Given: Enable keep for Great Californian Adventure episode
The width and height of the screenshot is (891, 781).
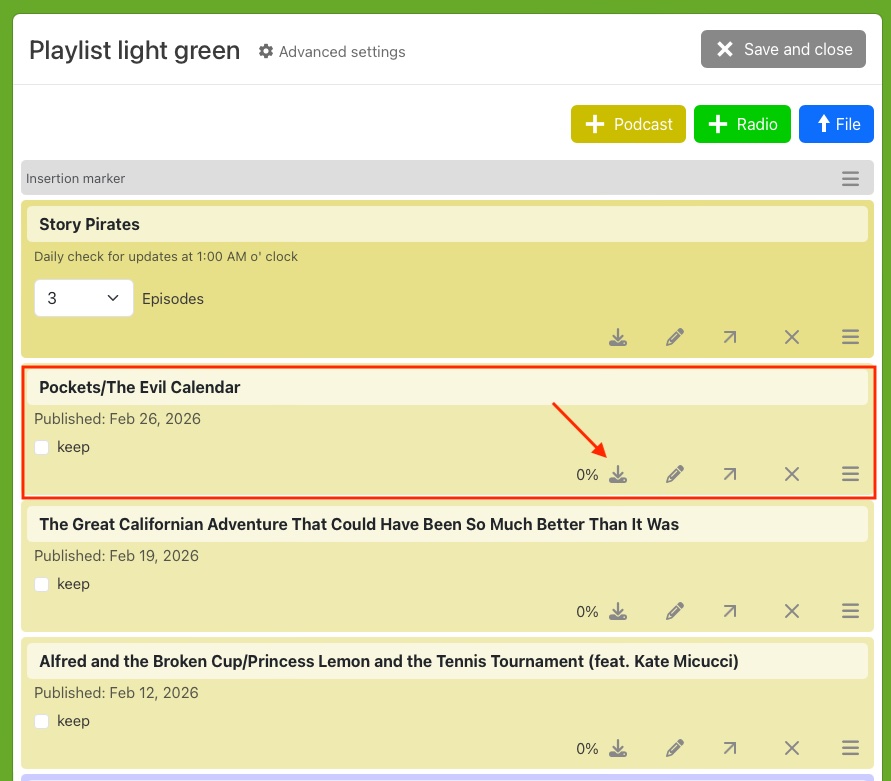Looking at the screenshot, I should (x=42, y=584).
